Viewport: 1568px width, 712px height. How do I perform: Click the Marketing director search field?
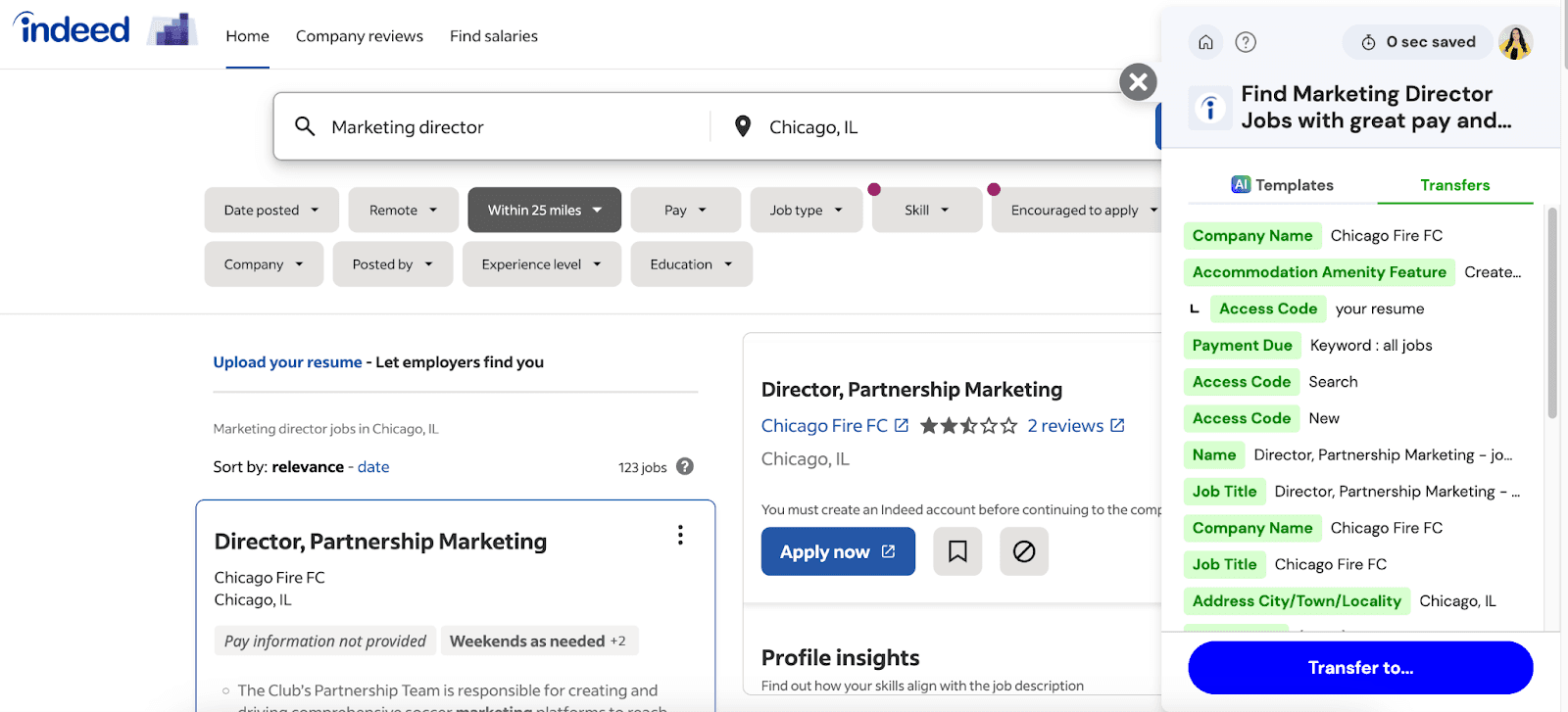[490, 127]
